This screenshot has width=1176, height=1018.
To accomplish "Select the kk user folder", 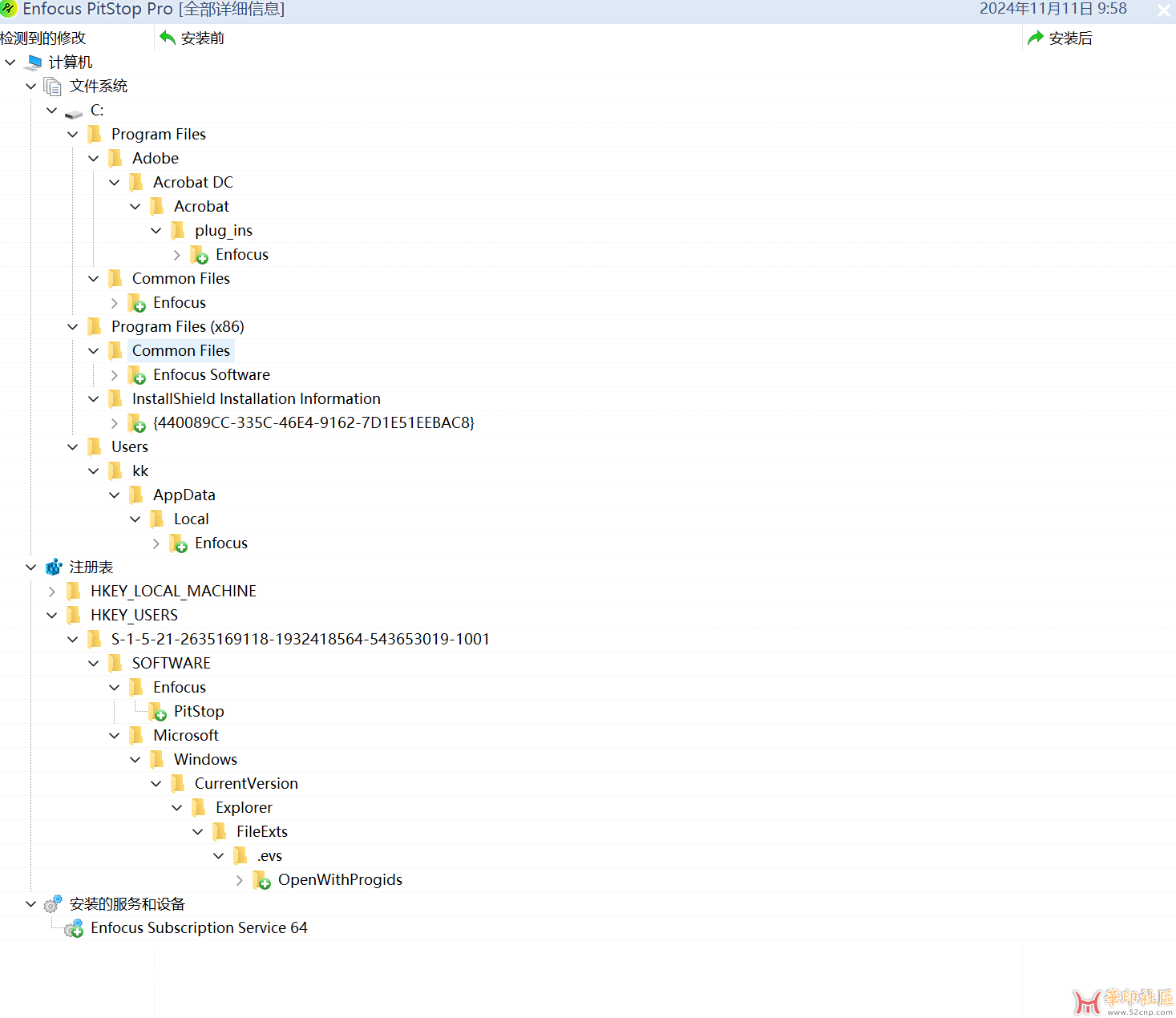I will (140, 471).
